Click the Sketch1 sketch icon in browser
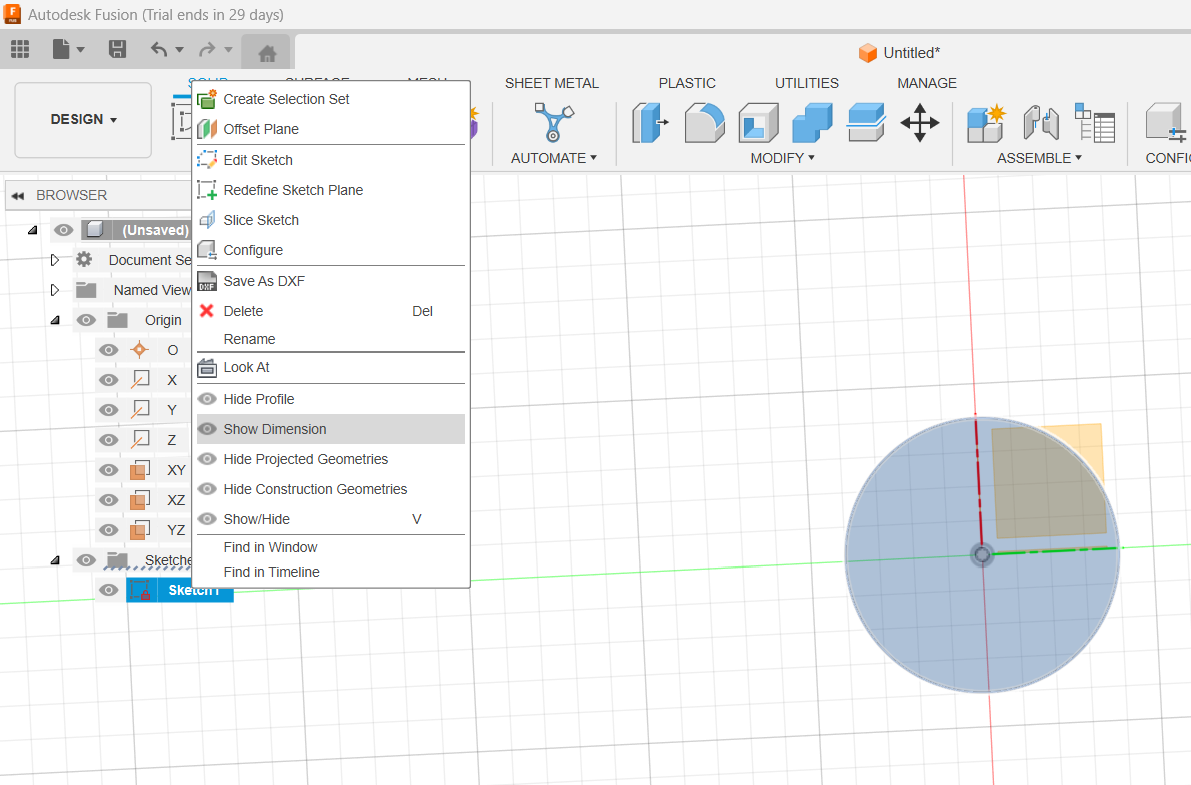Screen dimensions: 1191x785 [140, 590]
